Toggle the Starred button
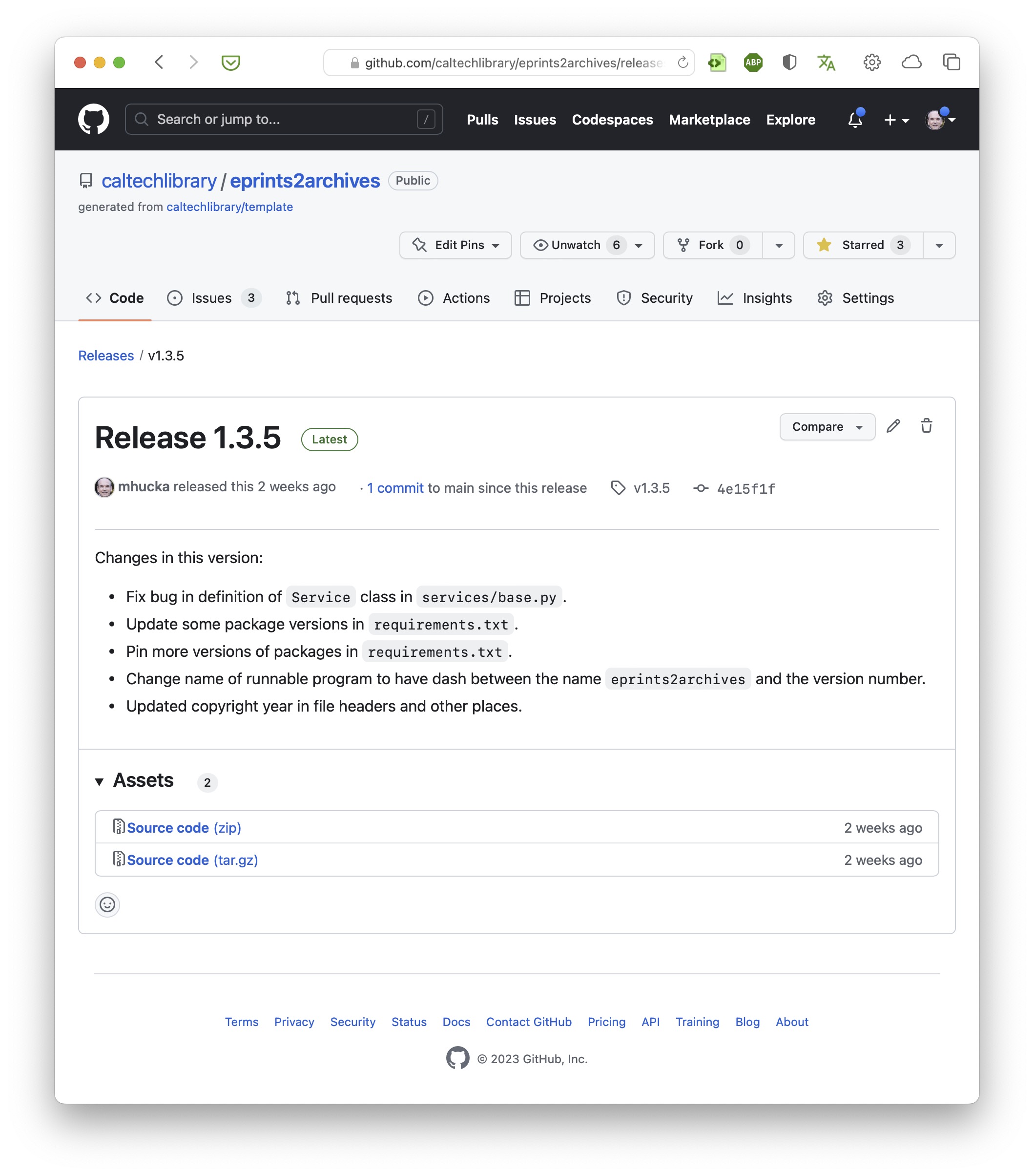Image resolution: width=1034 pixels, height=1176 pixels. pos(863,245)
